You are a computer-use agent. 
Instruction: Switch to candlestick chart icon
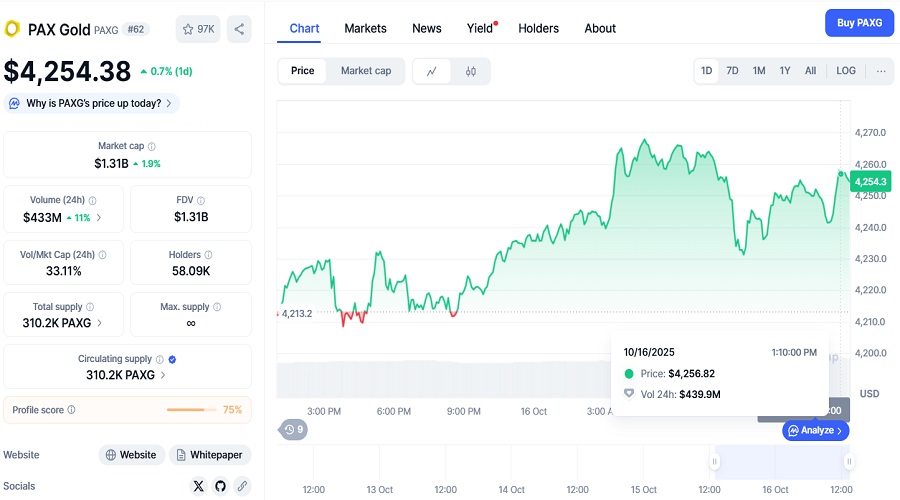click(471, 71)
